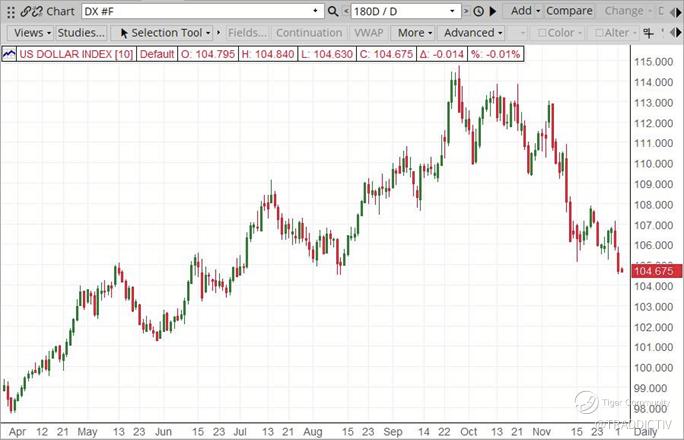Click the black play arrow icon

493,11
